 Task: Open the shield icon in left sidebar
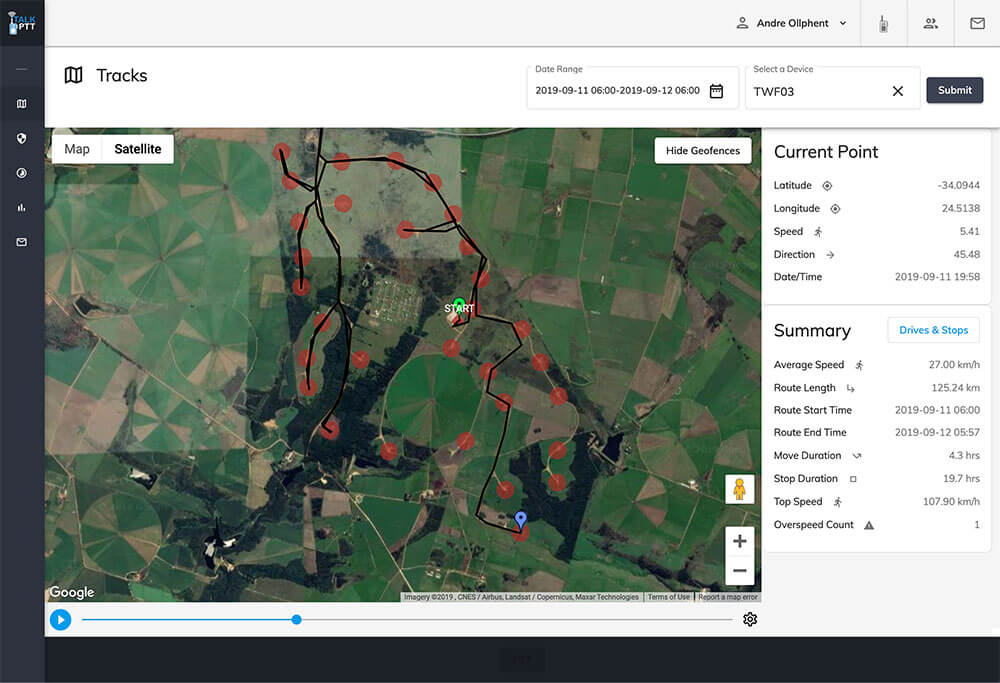pos(22,138)
